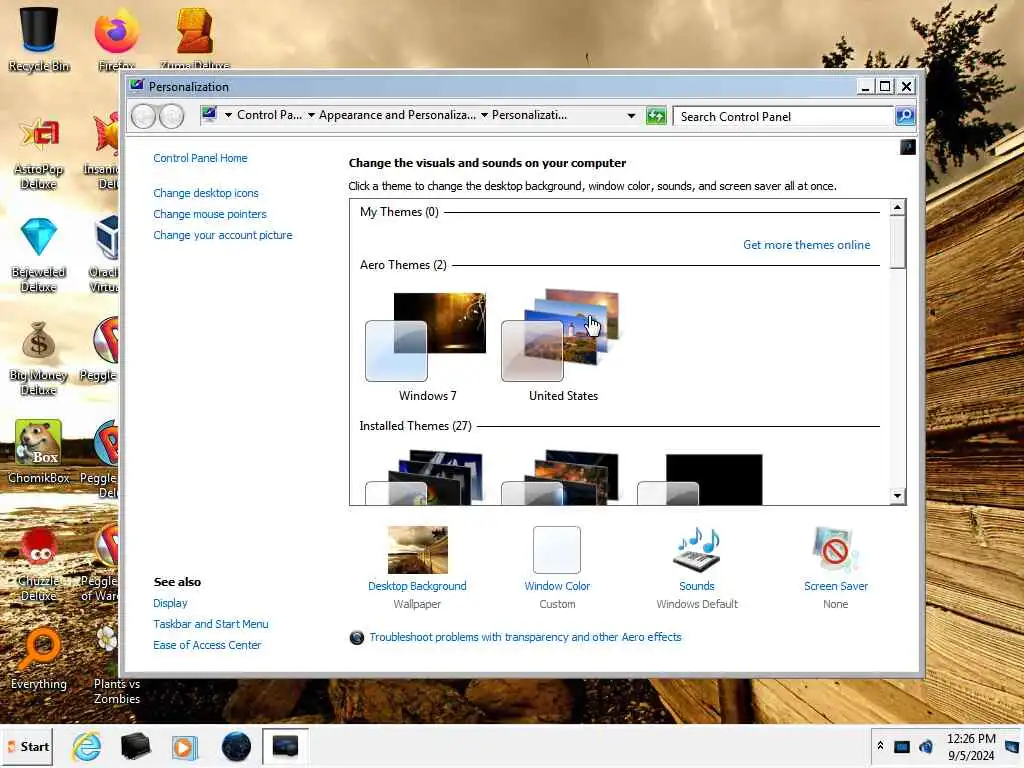Click Show desktop button at taskbar end
This screenshot has height=768, width=1024.
pos(1013,746)
